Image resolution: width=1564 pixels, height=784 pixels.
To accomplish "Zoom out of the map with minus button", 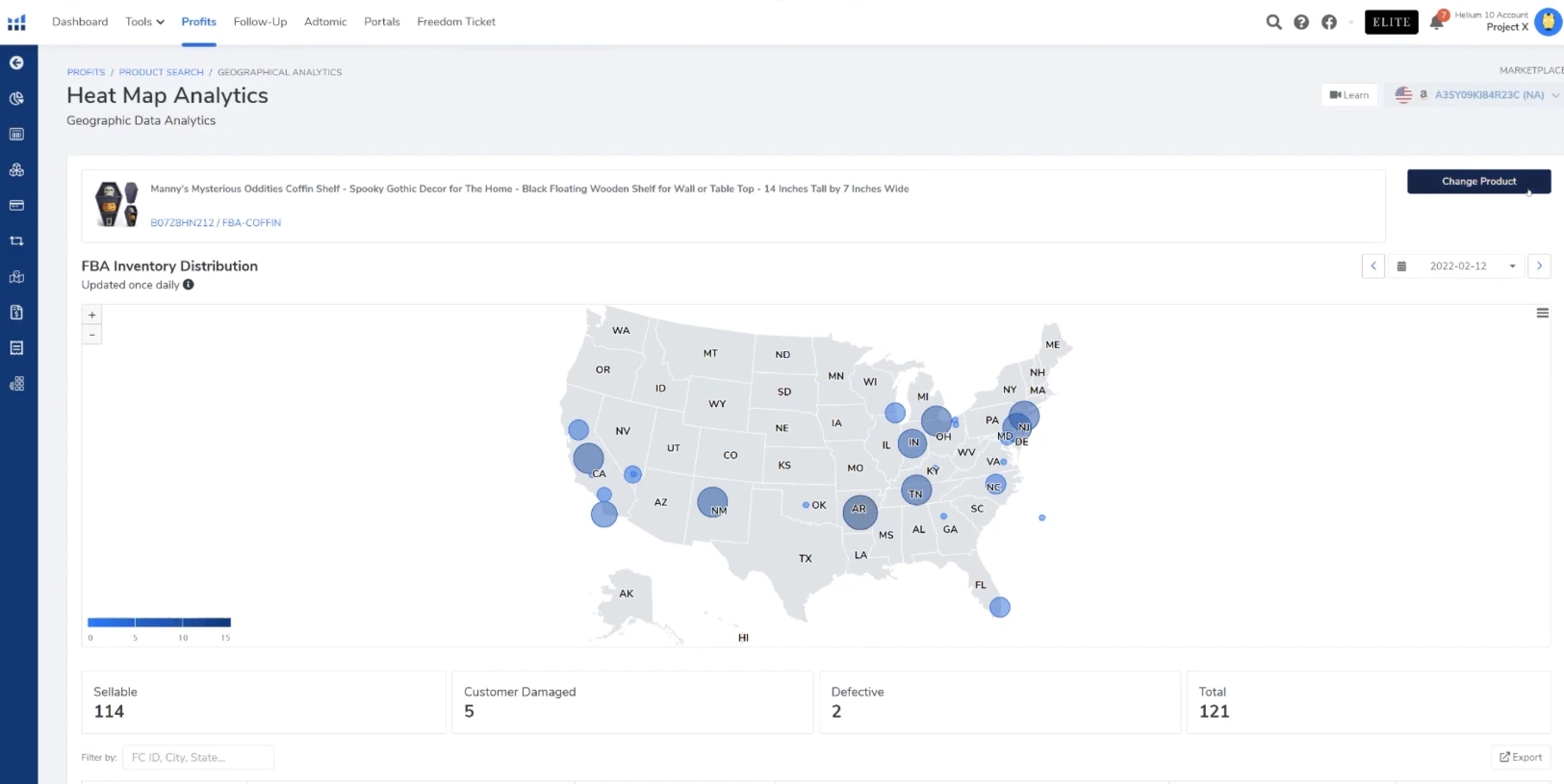I will (x=92, y=335).
